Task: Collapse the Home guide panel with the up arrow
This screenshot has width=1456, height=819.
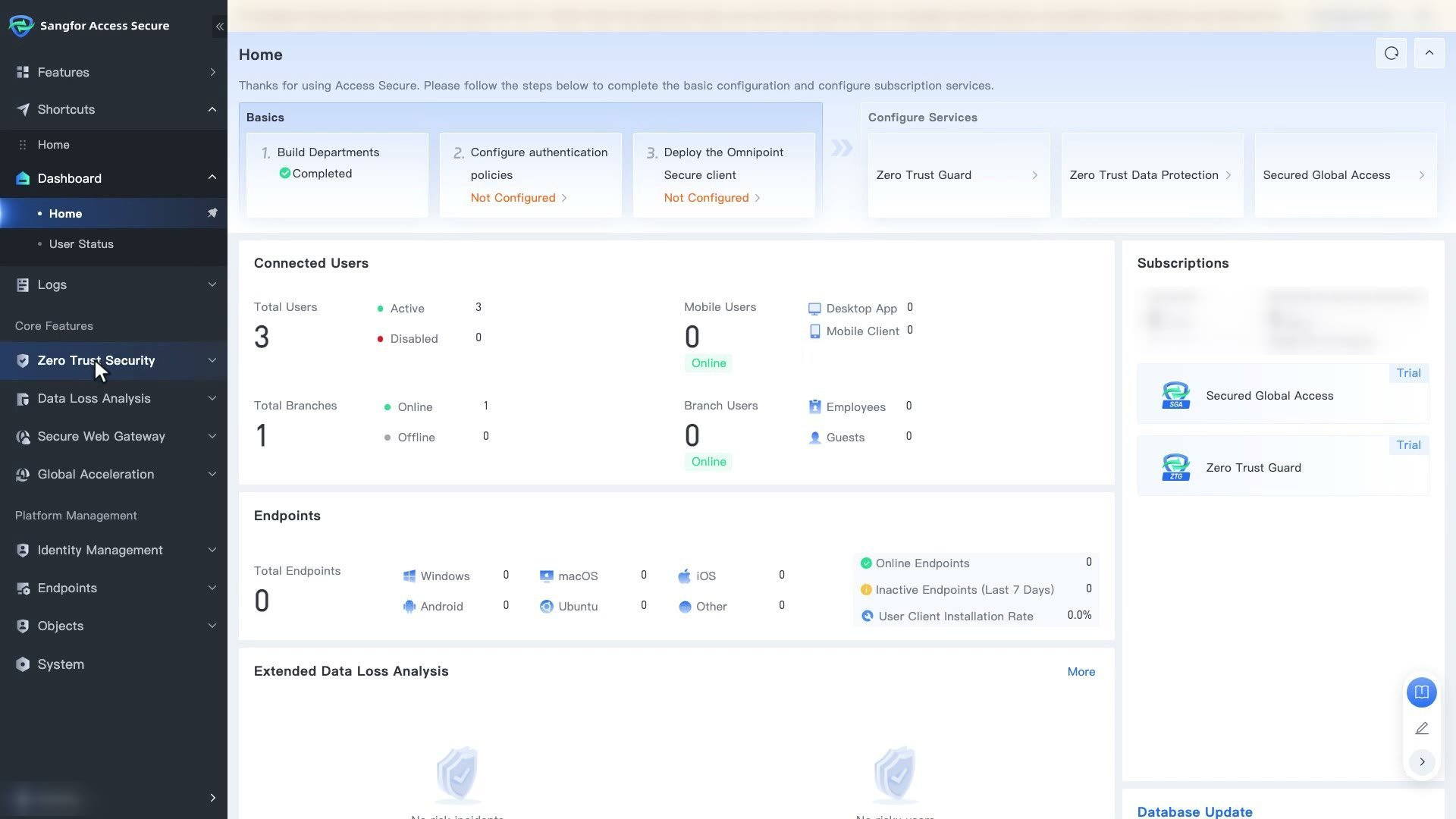Action: 1429,53
